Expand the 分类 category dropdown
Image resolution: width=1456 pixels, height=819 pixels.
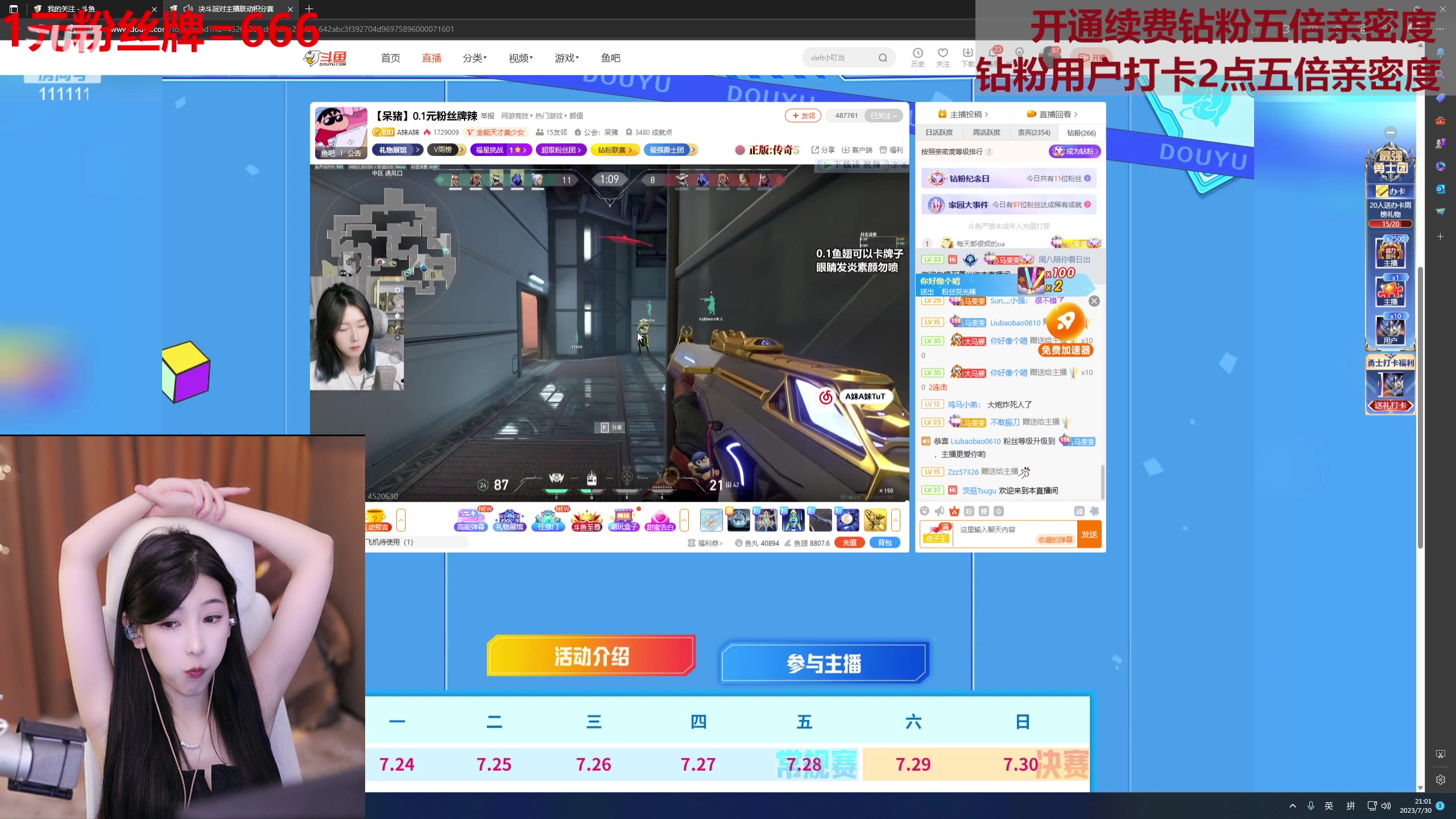point(474,57)
